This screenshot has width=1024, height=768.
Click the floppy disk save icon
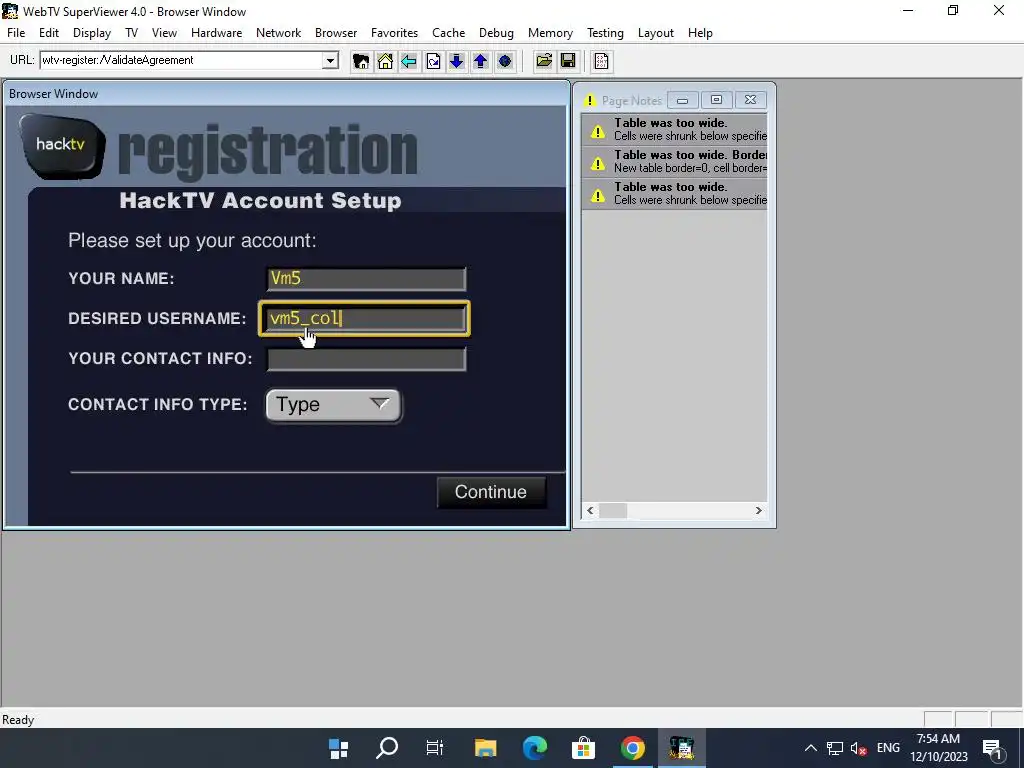568,61
